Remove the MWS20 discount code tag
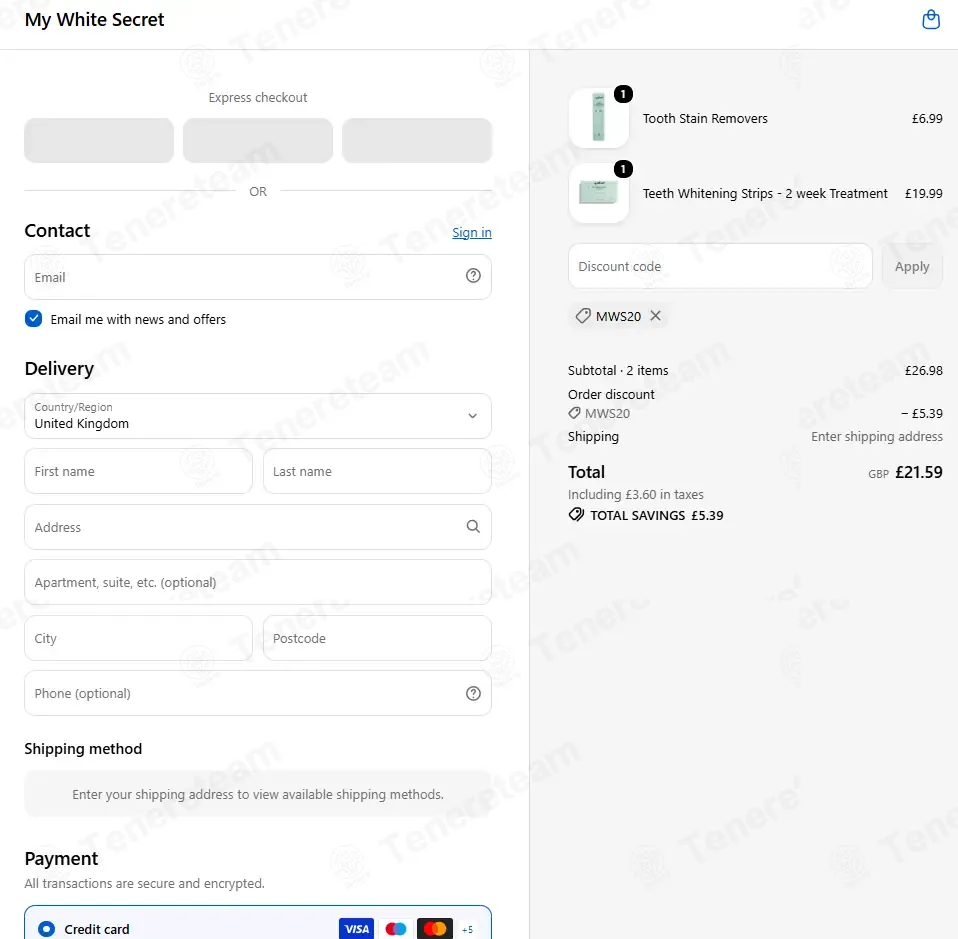The height and width of the screenshot is (939, 958). tap(656, 315)
